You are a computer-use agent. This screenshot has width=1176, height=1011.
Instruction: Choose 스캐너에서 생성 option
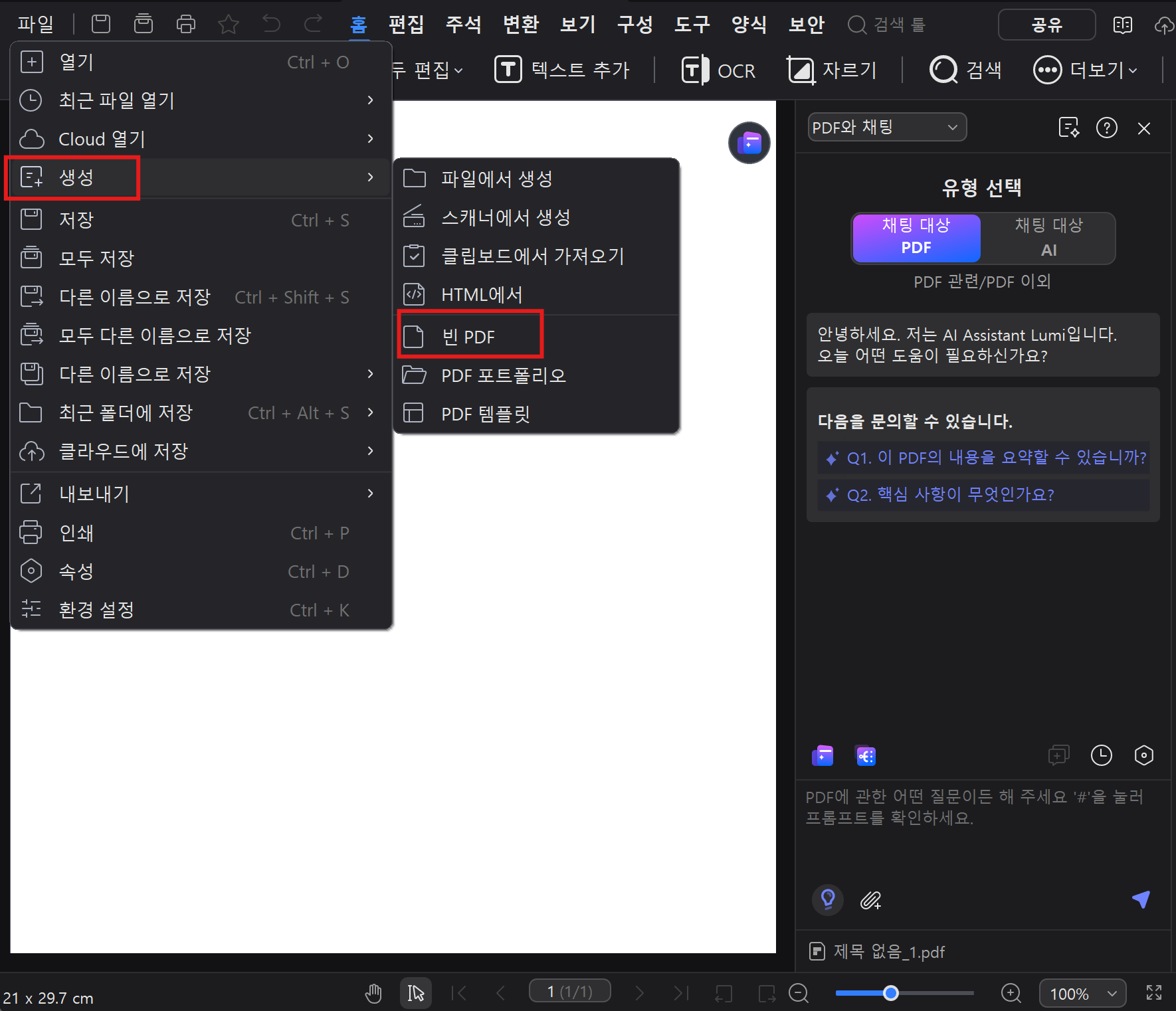537,217
